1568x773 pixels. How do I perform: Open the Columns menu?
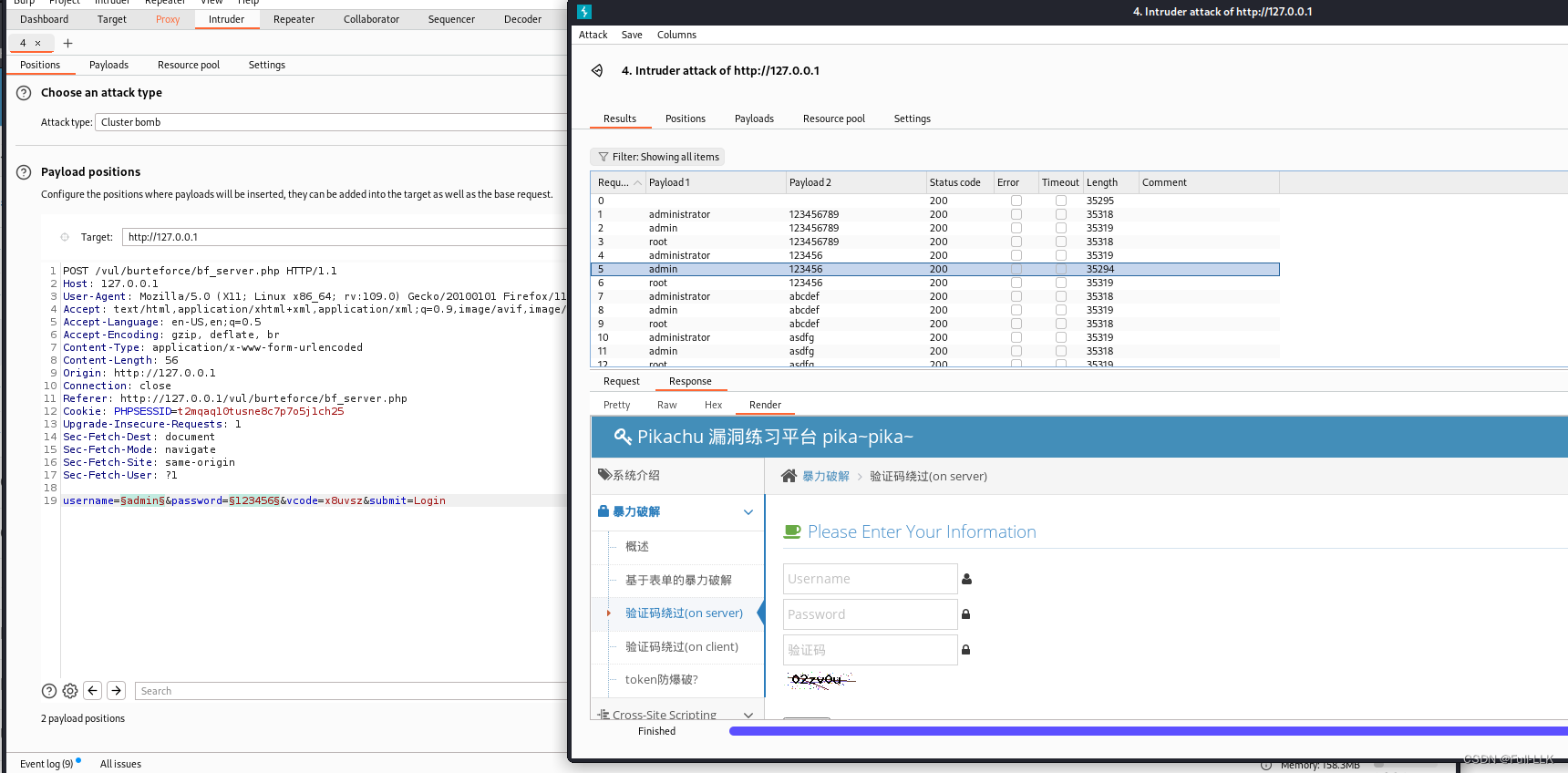coord(676,35)
